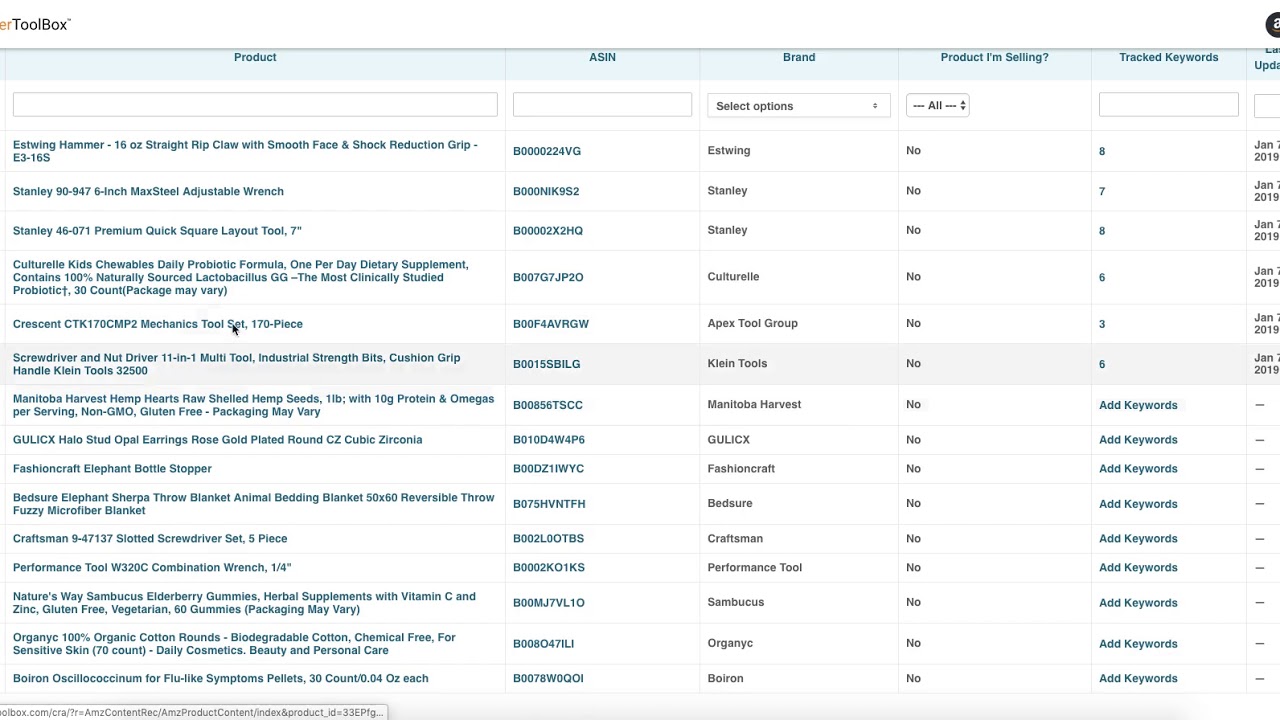Open Boiron Oscillococcinum product link

pos(220,678)
